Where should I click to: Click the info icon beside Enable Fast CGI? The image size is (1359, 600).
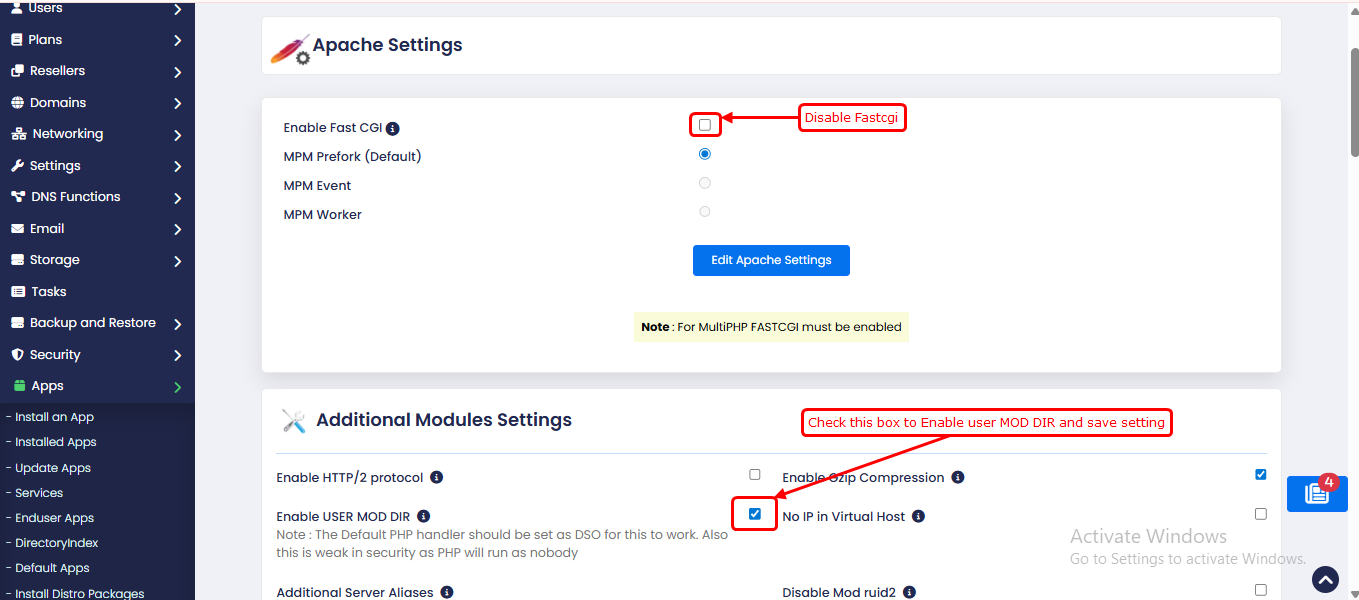tap(393, 129)
